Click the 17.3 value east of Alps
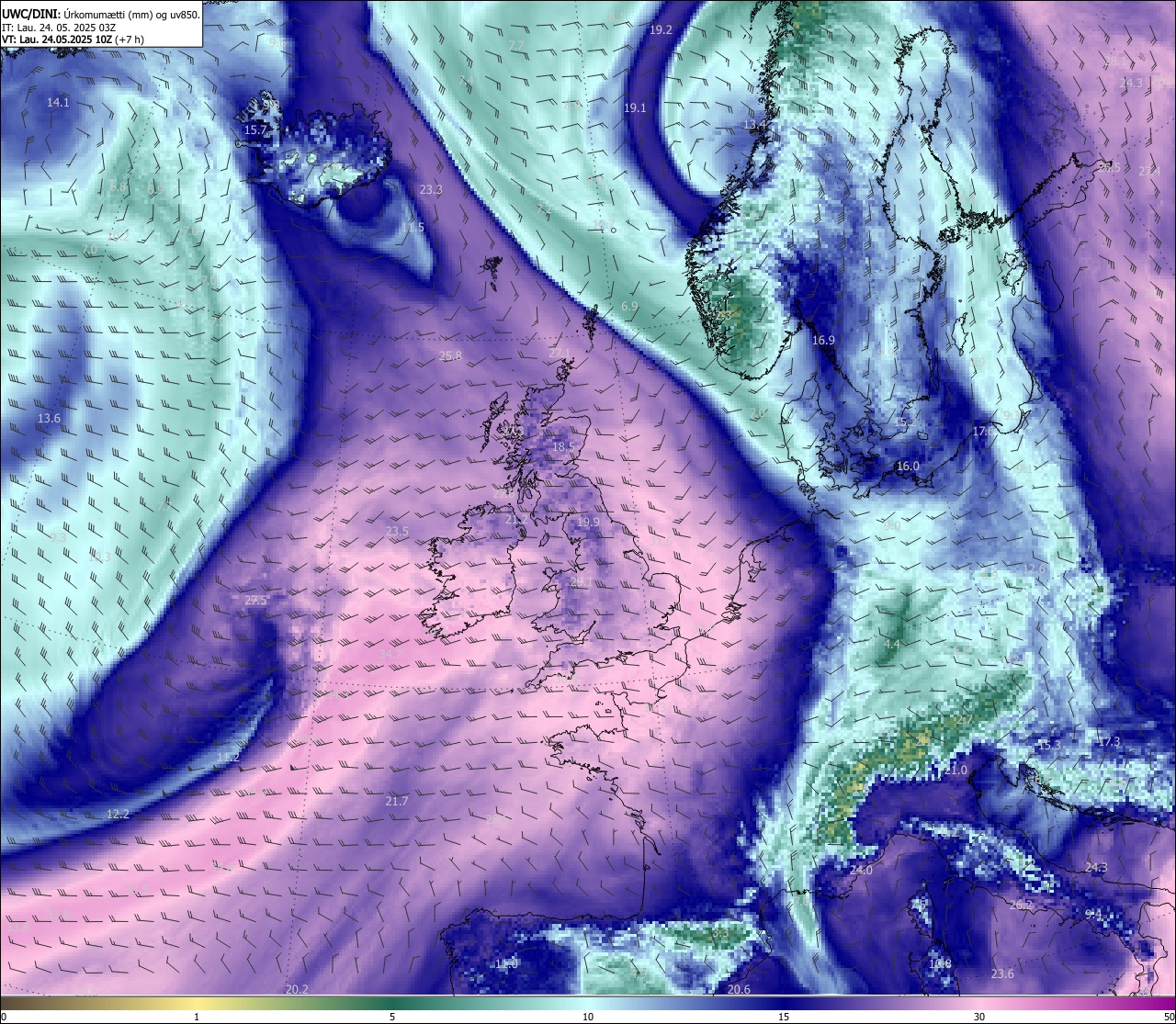1176x1024 pixels. [x=1109, y=742]
